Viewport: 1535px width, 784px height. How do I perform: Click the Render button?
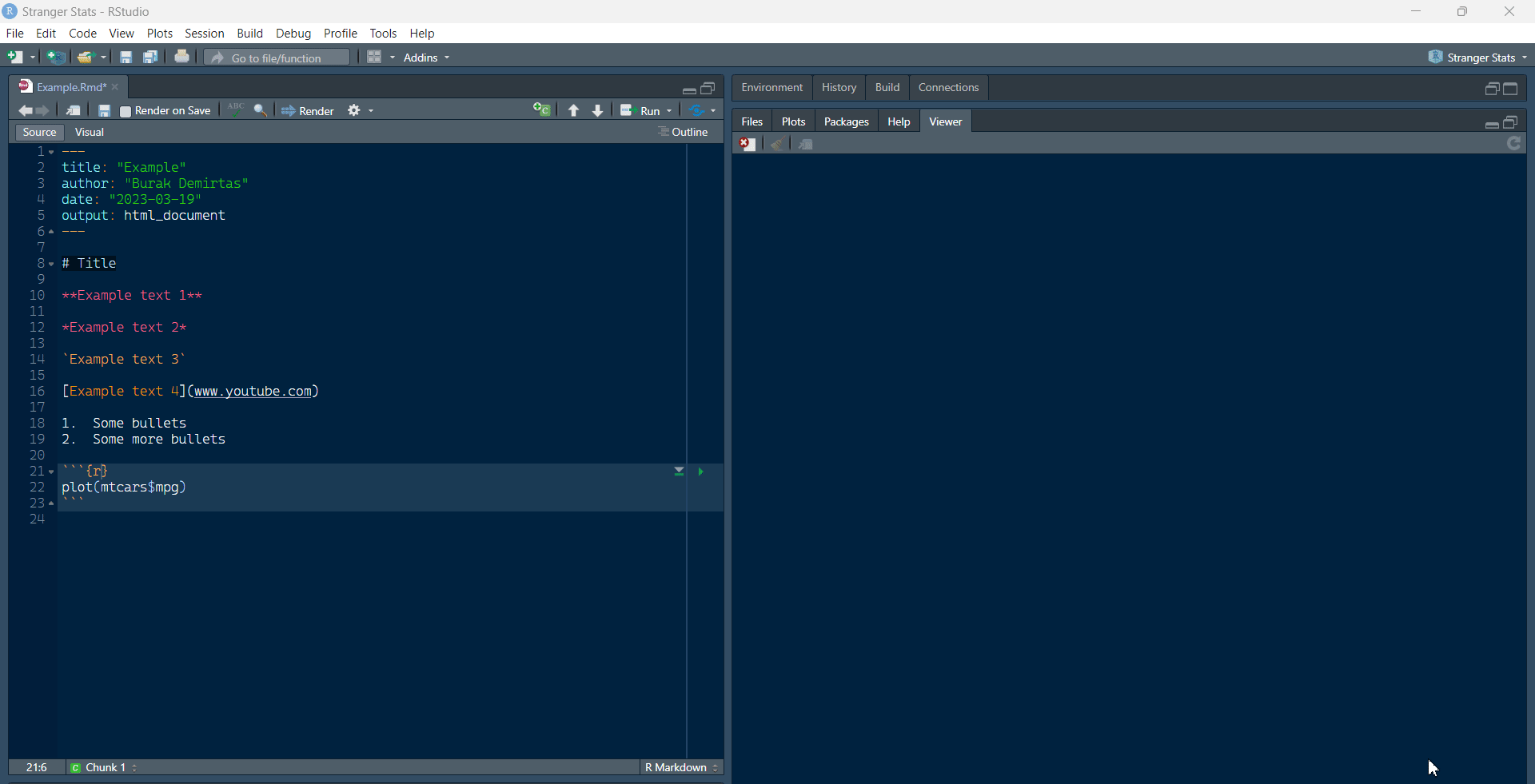click(x=308, y=111)
